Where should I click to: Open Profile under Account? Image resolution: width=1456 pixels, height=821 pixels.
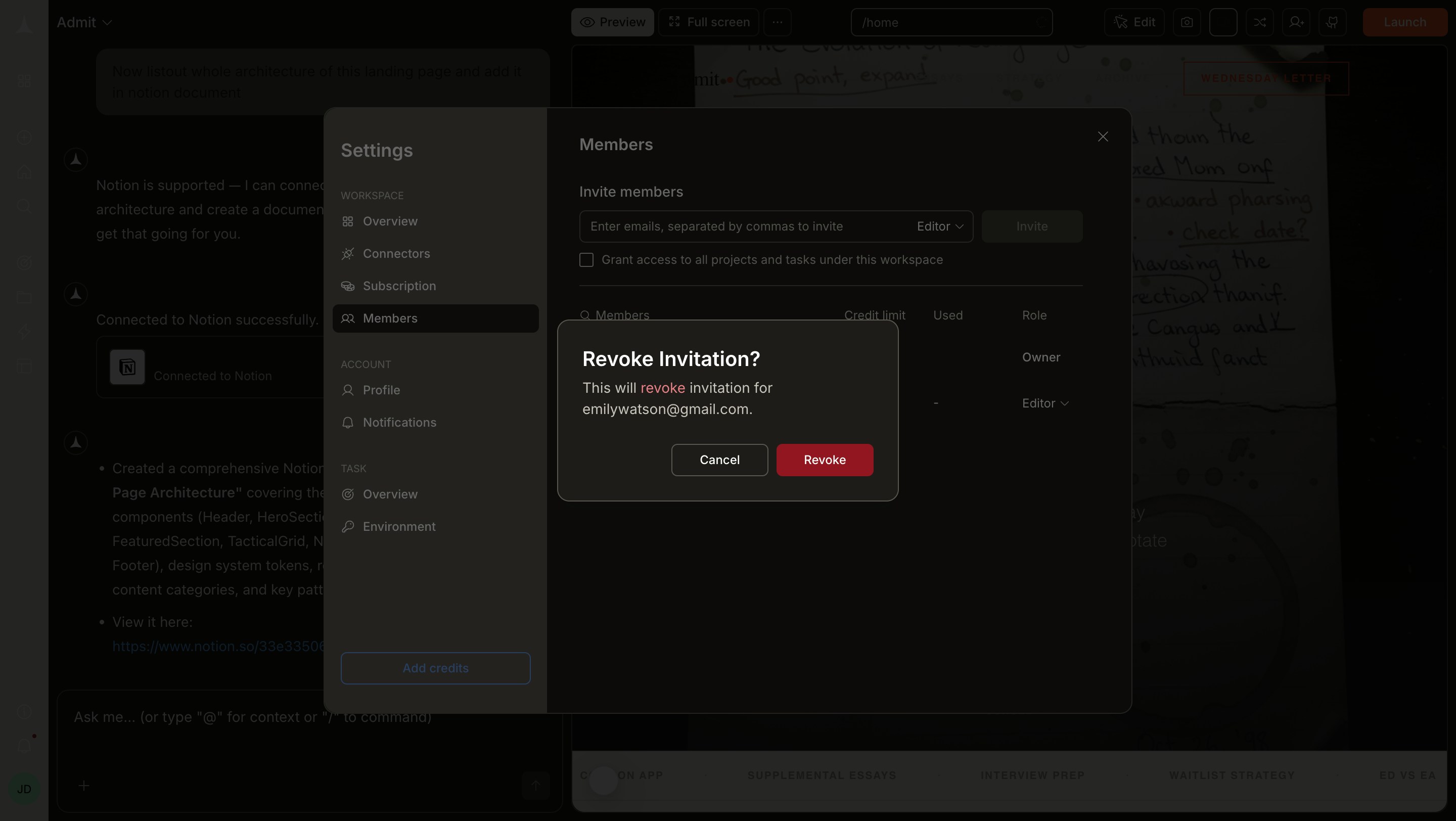tap(435, 390)
